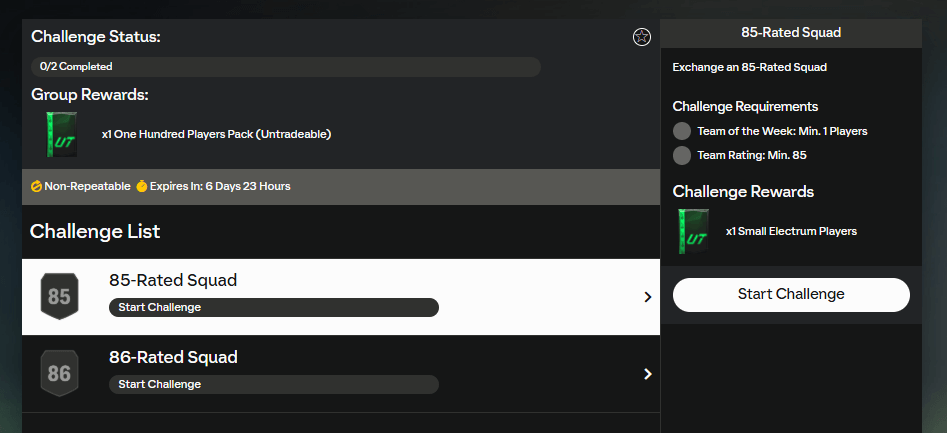Image resolution: width=947 pixels, height=433 pixels.
Task: Select the 86-Rated Squad challenge title
Action: click(x=173, y=358)
